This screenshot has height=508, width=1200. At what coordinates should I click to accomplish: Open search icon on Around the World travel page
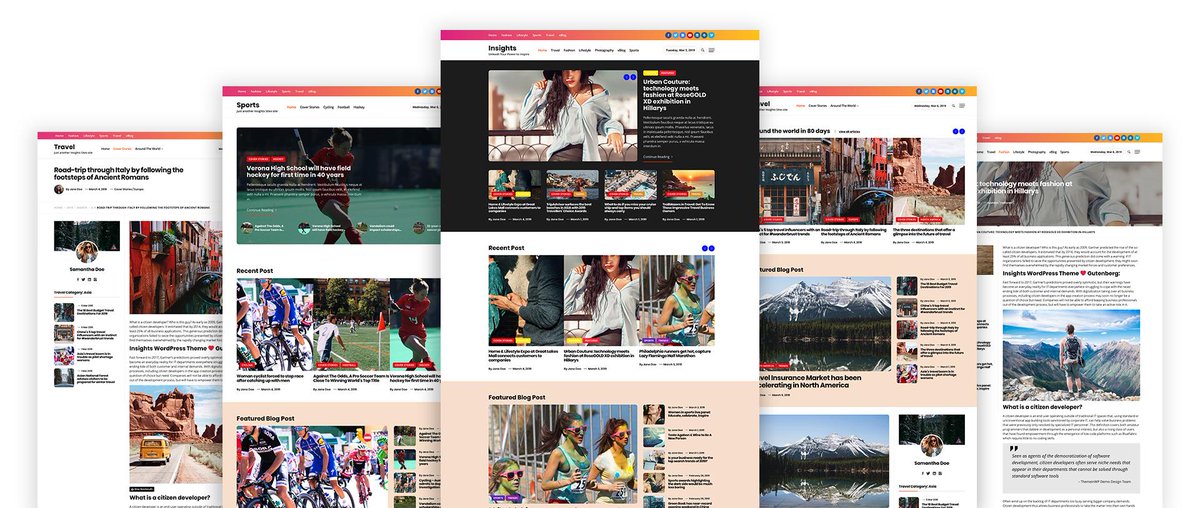point(953,105)
